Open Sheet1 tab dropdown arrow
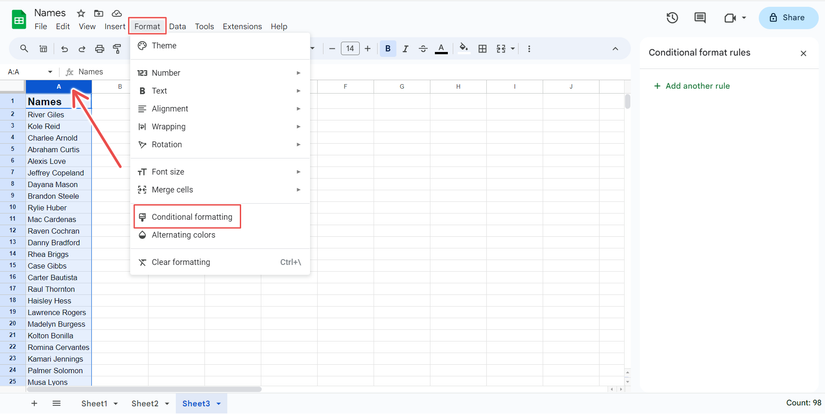 coord(115,404)
